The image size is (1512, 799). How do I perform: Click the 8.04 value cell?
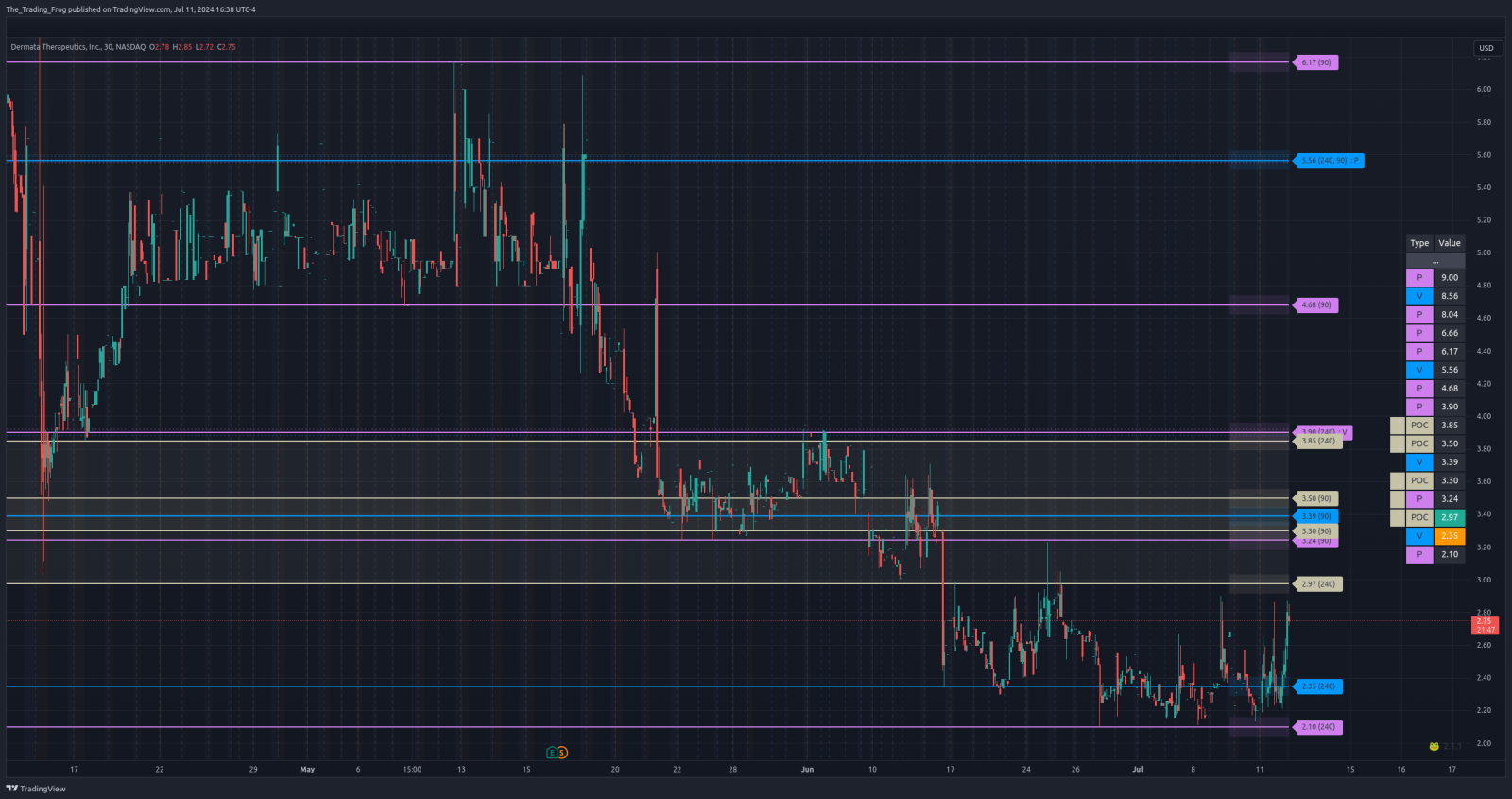tap(1450, 315)
